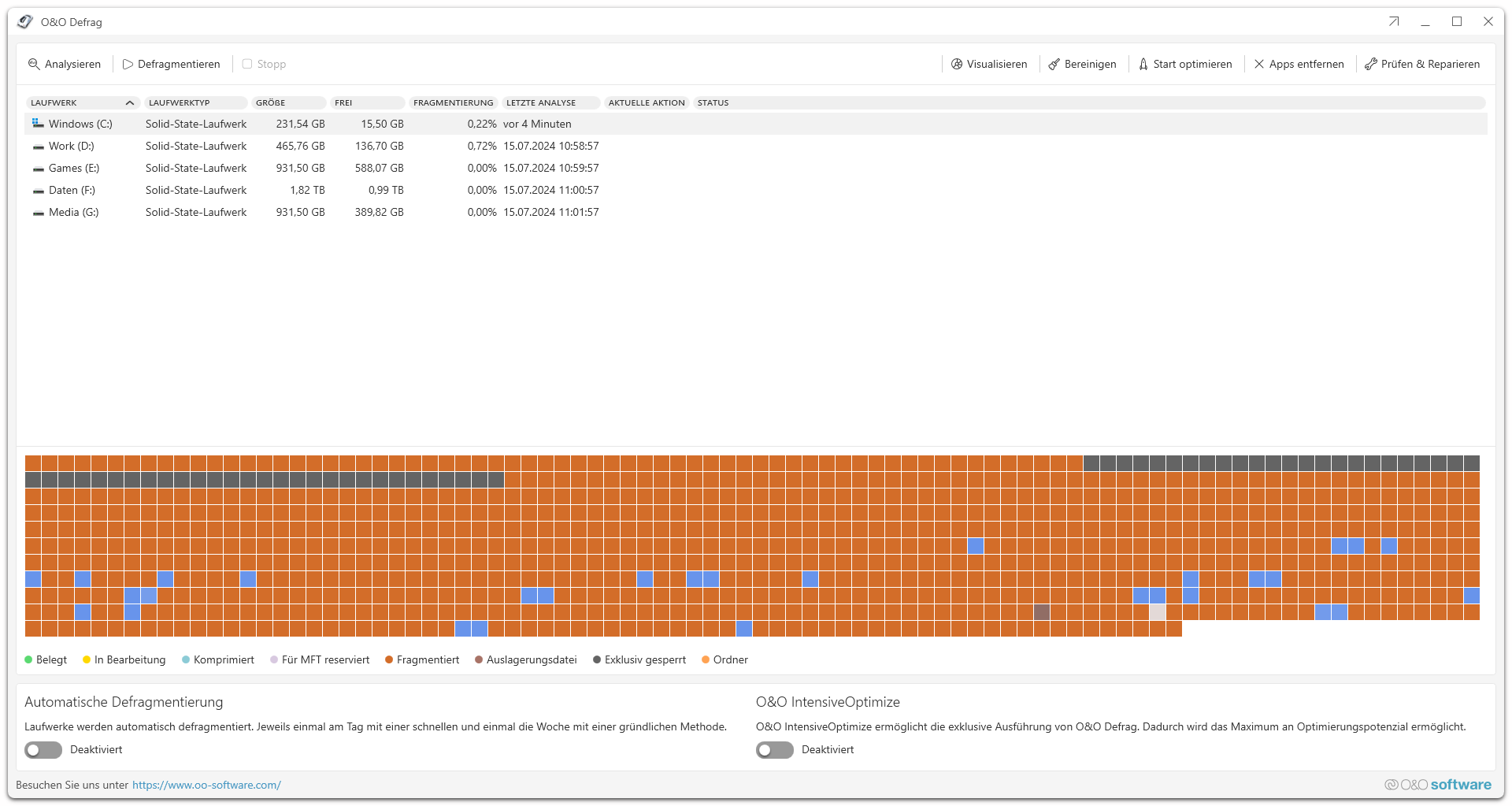Start analysis with Analysieren label

(72, 64)
